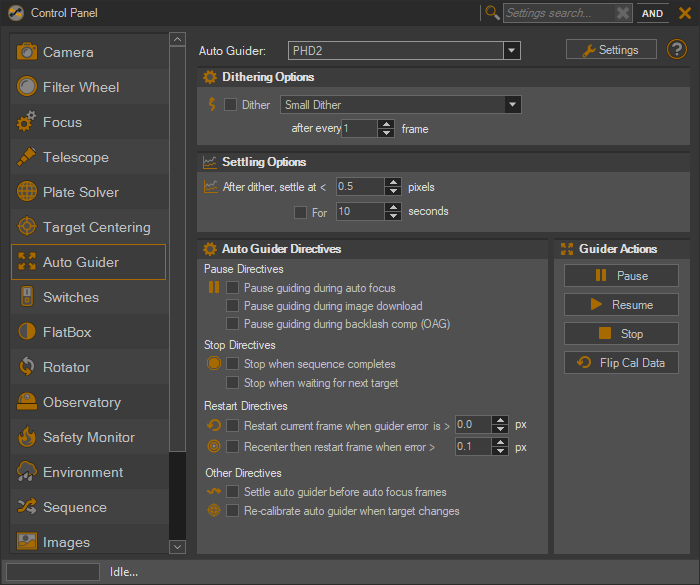700x585 pixels.
Task: Click the sidebar scroll down arrow
Action: click(177, 547)
